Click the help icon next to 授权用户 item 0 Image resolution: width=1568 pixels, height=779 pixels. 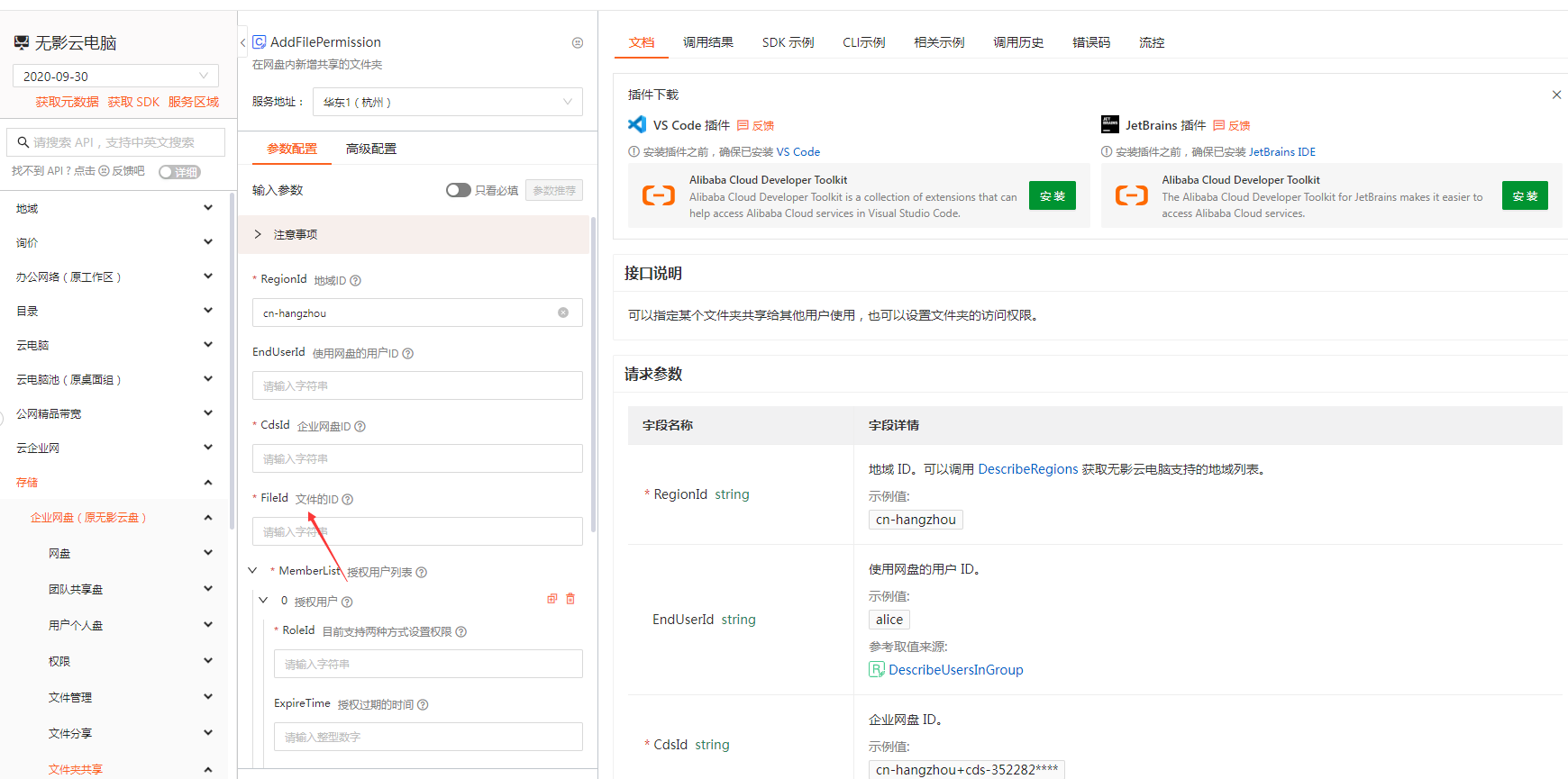[x=347, y=602]
